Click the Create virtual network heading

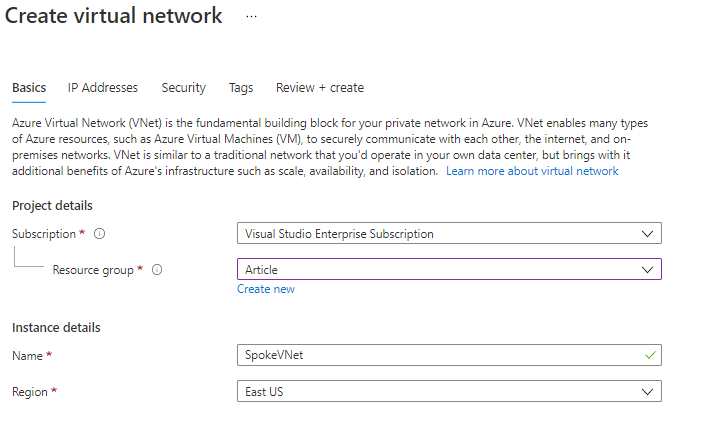[114, 17]
